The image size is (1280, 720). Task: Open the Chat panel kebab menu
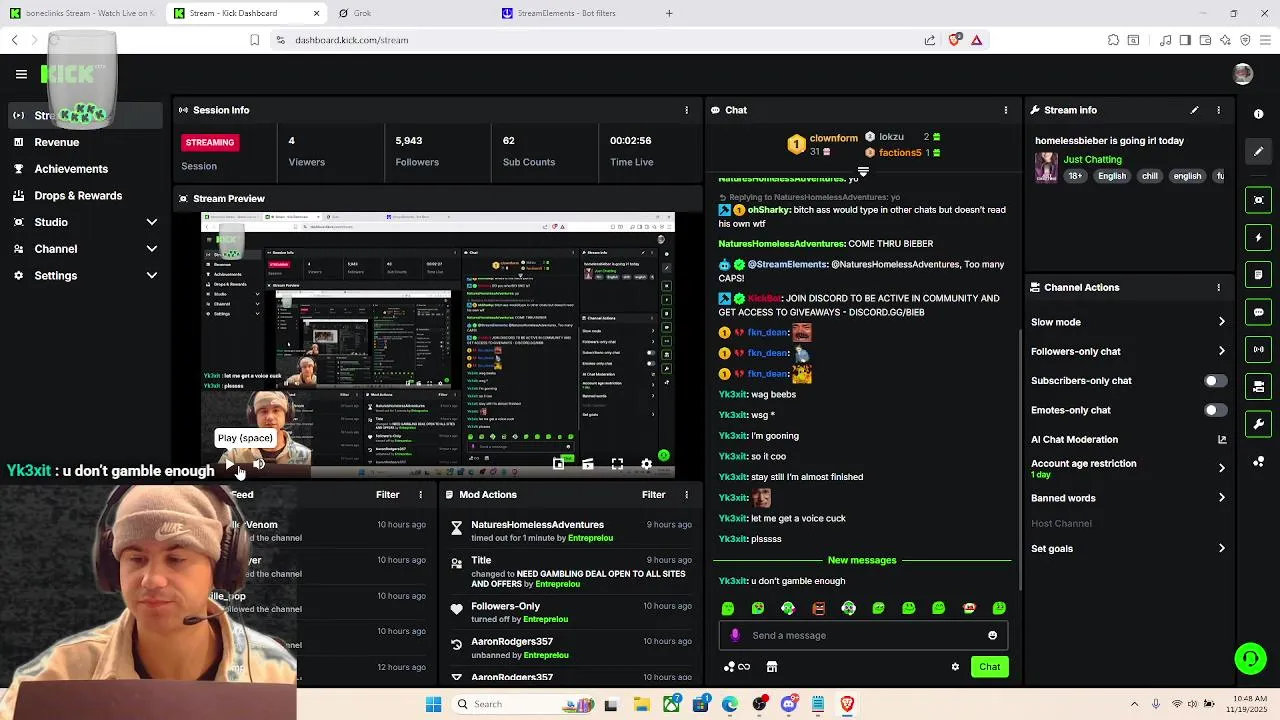(1006, 110)
